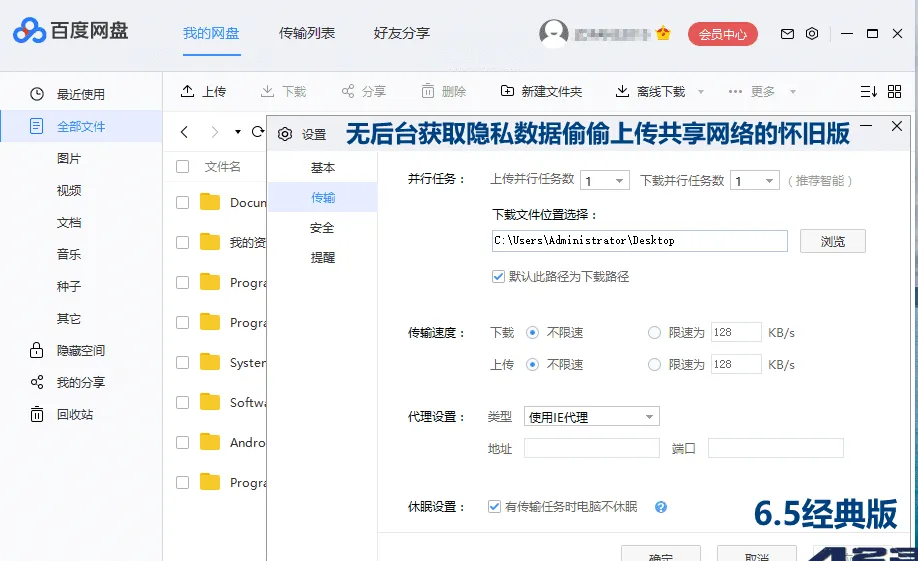Open the user avatar profile
918x561 pixels.
click(553, 33)
